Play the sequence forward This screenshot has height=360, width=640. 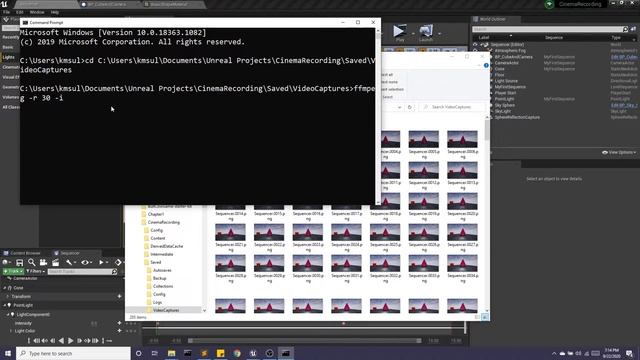pyautogui.click(x=71, y=340)
